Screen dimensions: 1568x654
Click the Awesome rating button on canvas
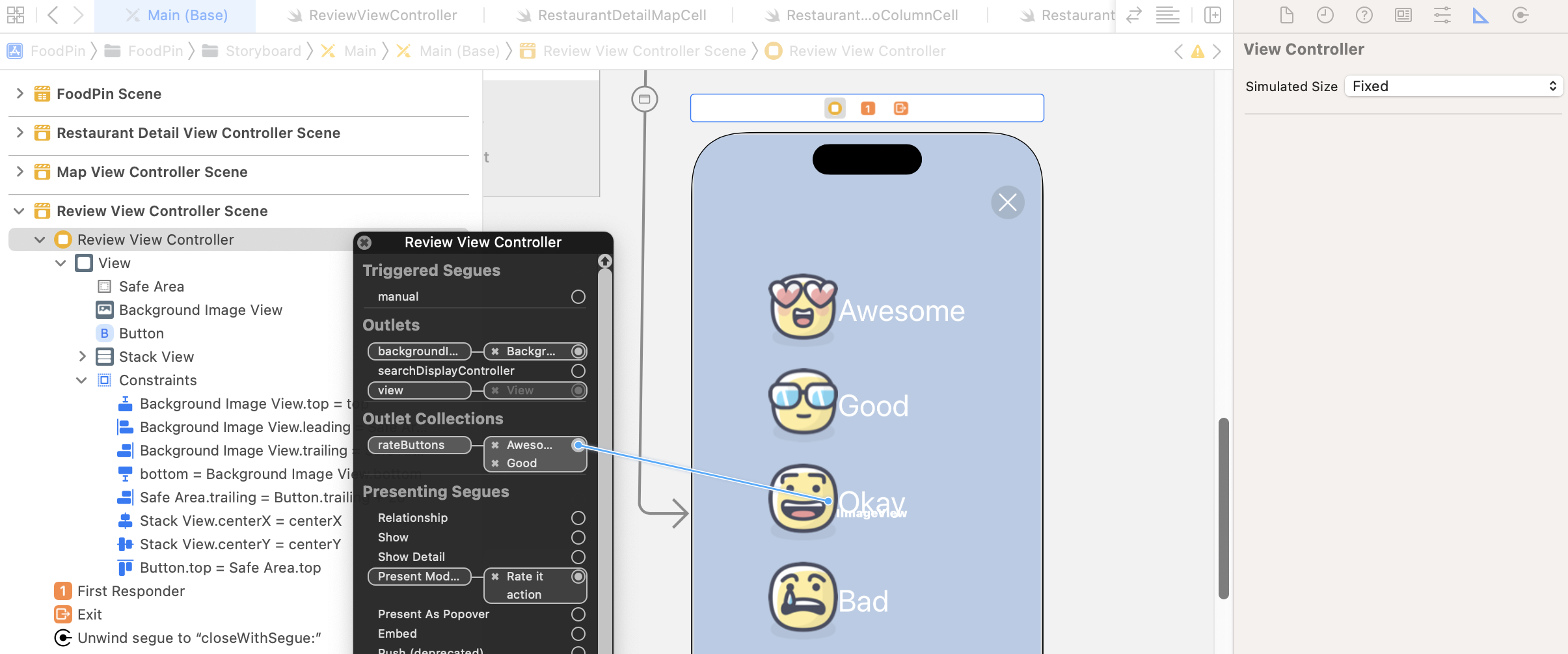pos(867,310)
